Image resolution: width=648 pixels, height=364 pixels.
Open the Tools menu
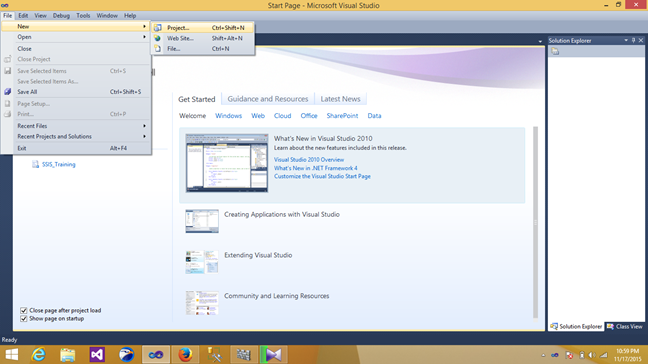coord(83,15)
